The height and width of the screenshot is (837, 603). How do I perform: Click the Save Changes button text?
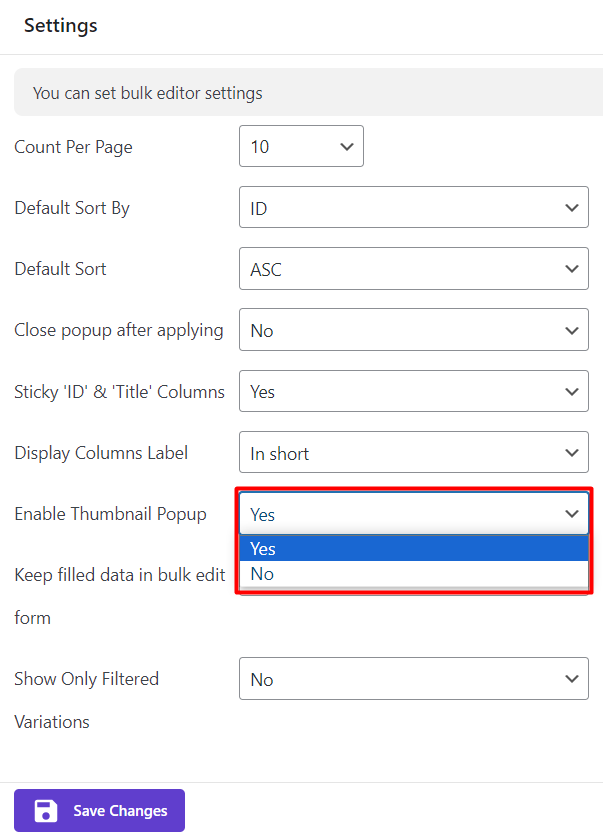120,811
